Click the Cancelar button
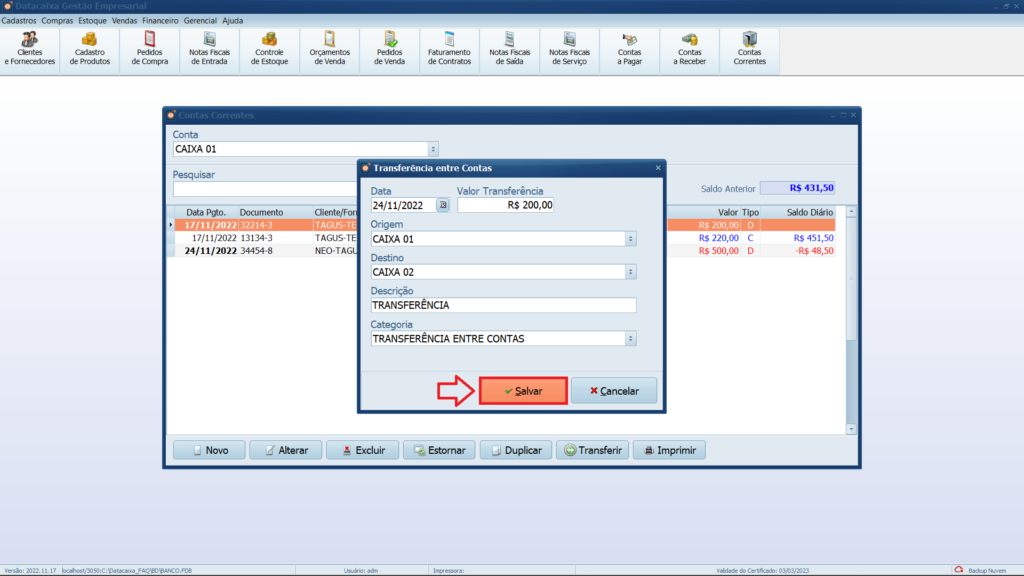This screenshot has width=1024, height=576. [x=614, y=391]
